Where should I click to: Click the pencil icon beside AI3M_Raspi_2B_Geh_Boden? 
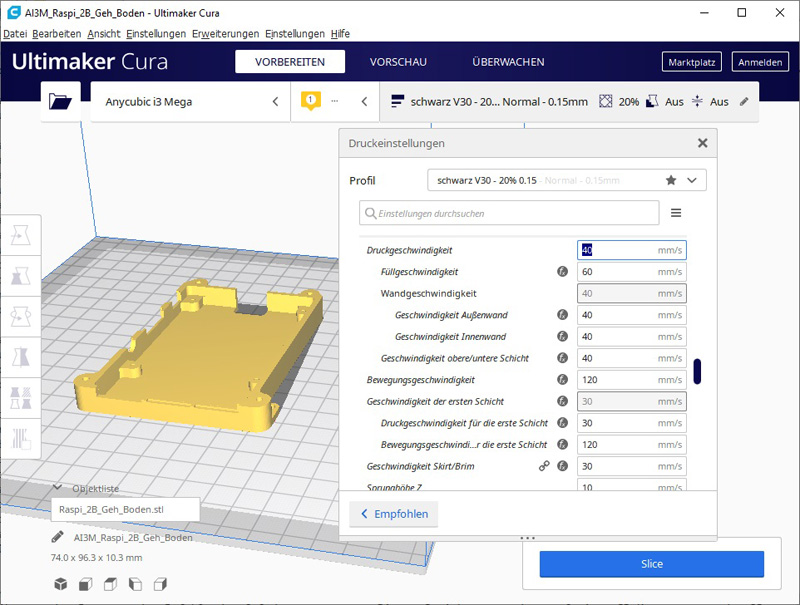(x=58, y=537)
